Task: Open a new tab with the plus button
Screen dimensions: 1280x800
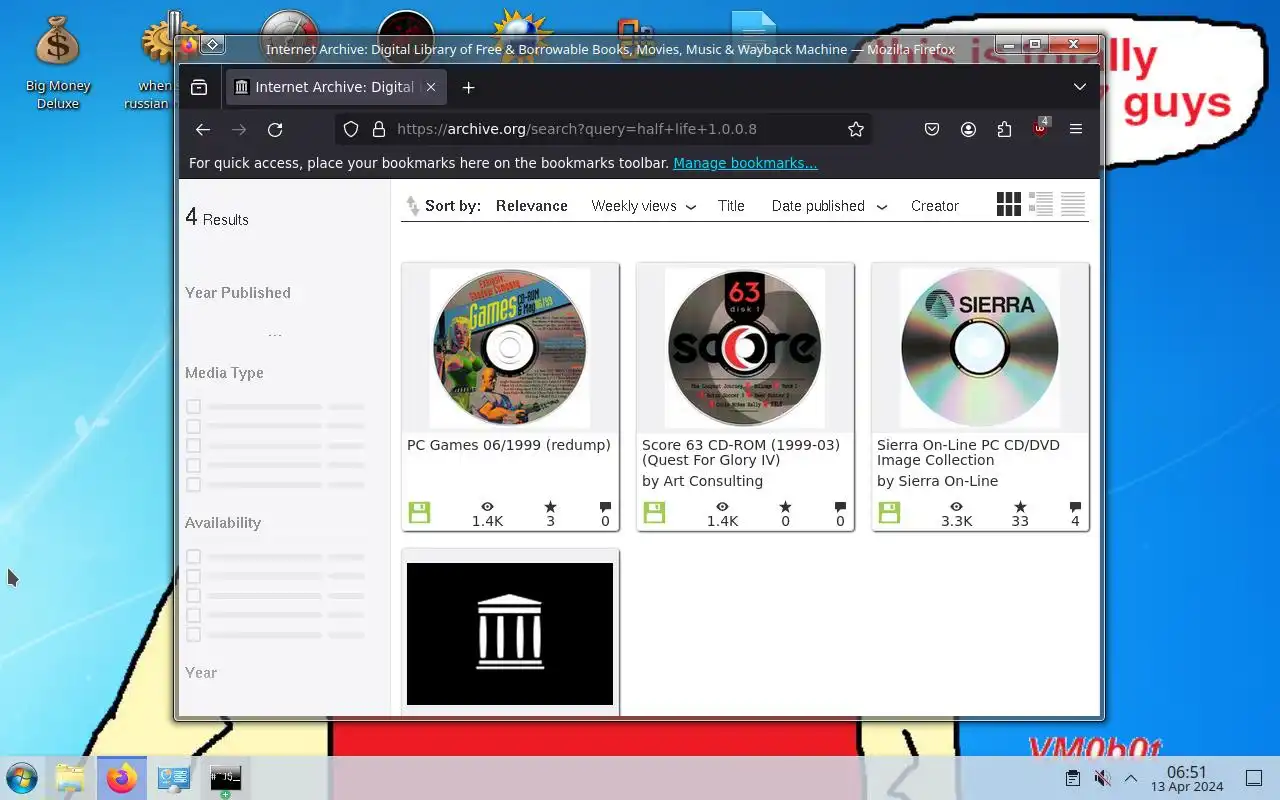Action: click(468, 87)
